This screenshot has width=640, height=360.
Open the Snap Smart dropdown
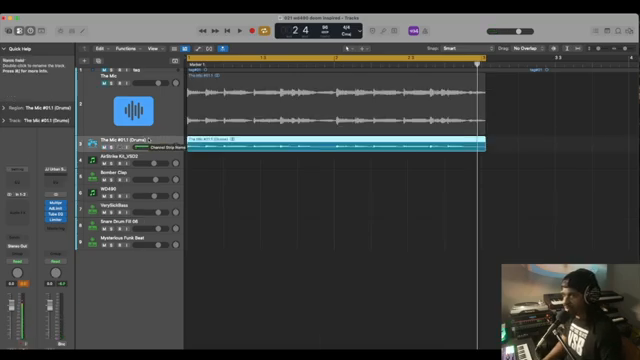click(468, 49)
